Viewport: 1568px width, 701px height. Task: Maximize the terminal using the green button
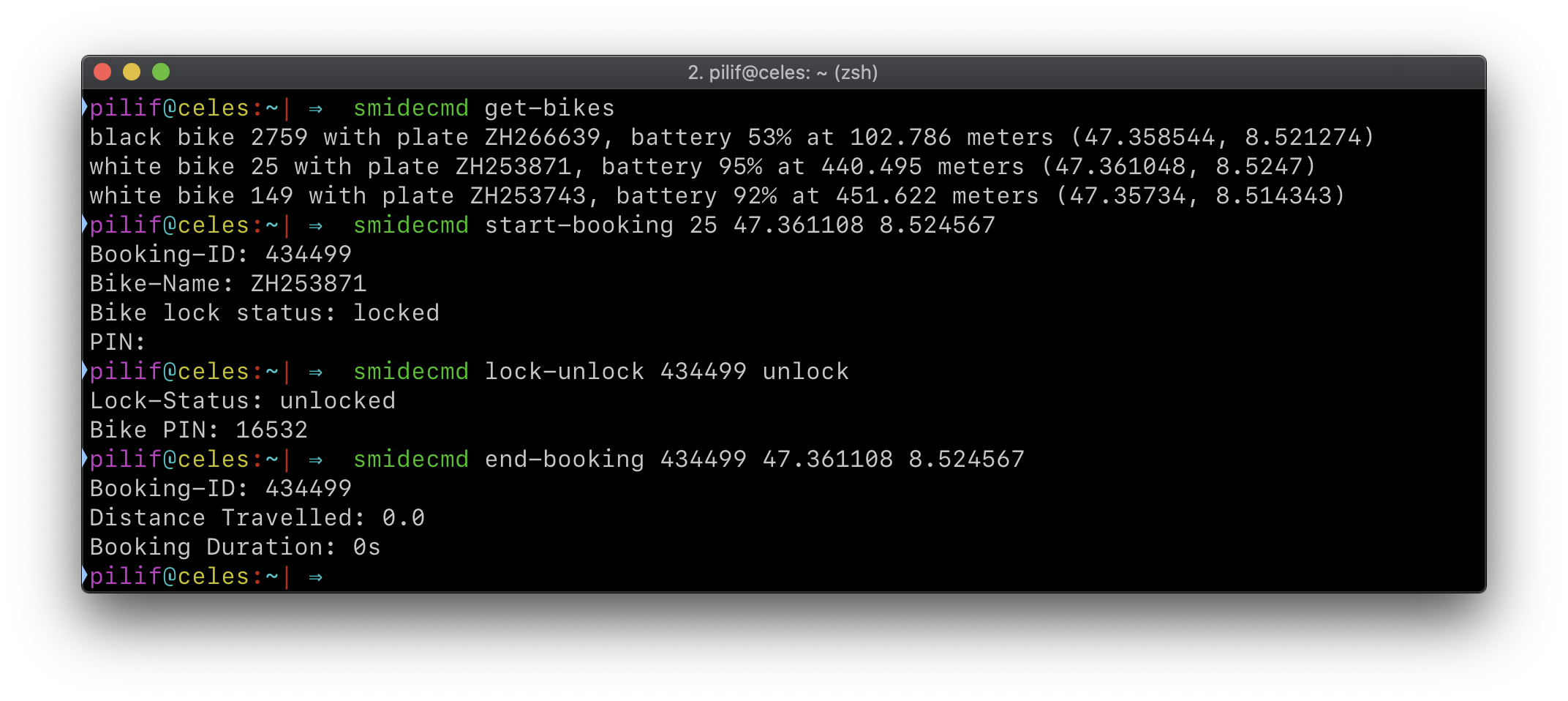pos(161,72)
